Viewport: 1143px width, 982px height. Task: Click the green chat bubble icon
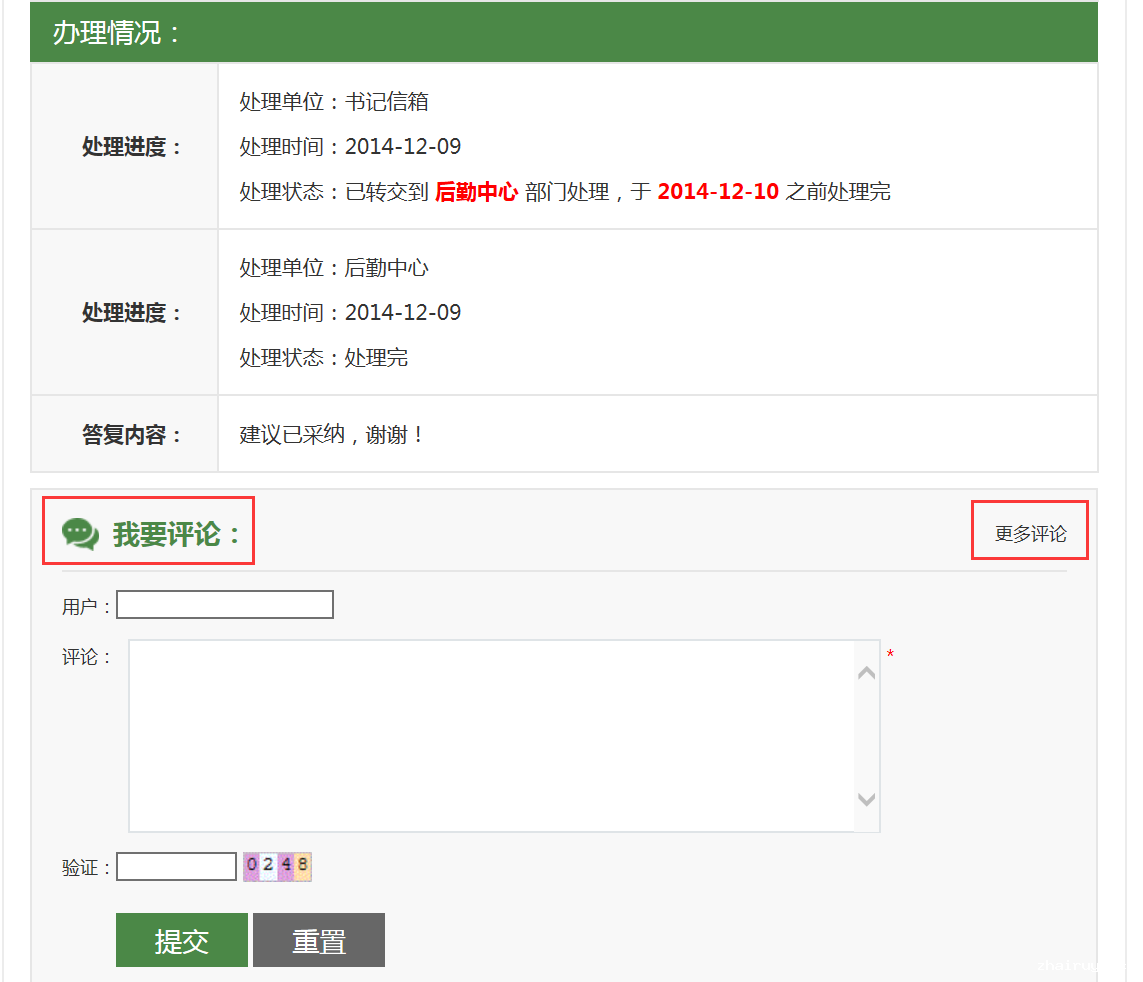pyautogui.click(x=80, y=533)
